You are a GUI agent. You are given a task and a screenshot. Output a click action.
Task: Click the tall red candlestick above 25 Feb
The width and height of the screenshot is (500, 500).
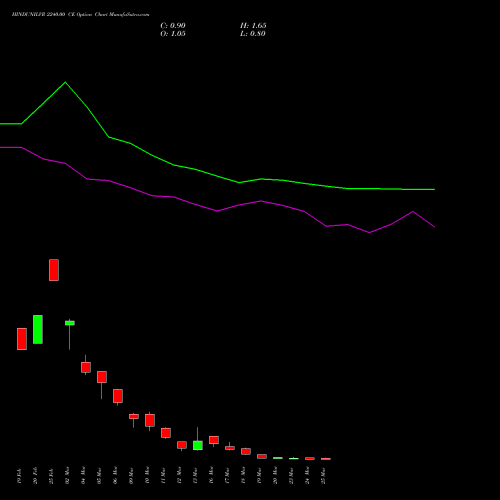[x=54, y=270]
